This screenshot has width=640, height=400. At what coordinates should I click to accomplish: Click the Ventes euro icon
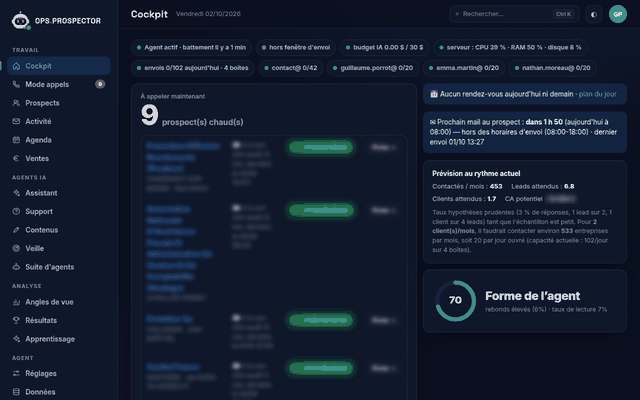(x=16, y=158)
